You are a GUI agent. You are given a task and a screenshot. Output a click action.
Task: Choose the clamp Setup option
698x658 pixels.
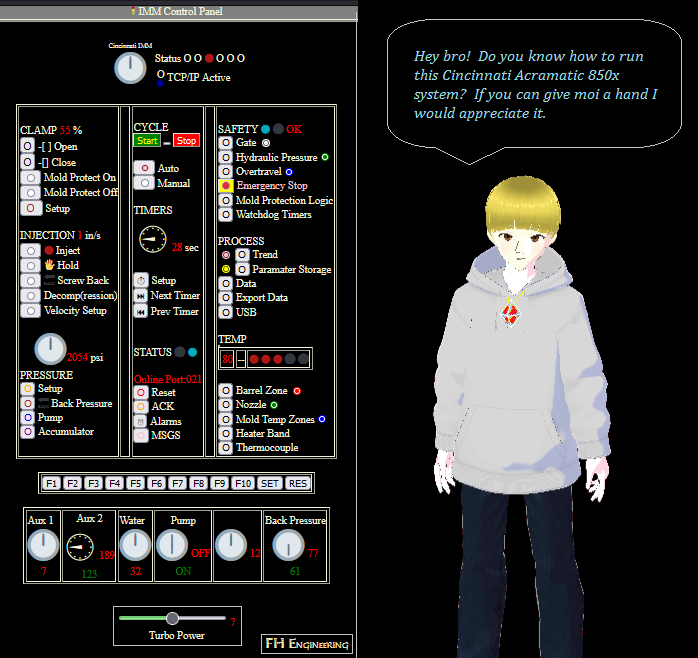31,208
